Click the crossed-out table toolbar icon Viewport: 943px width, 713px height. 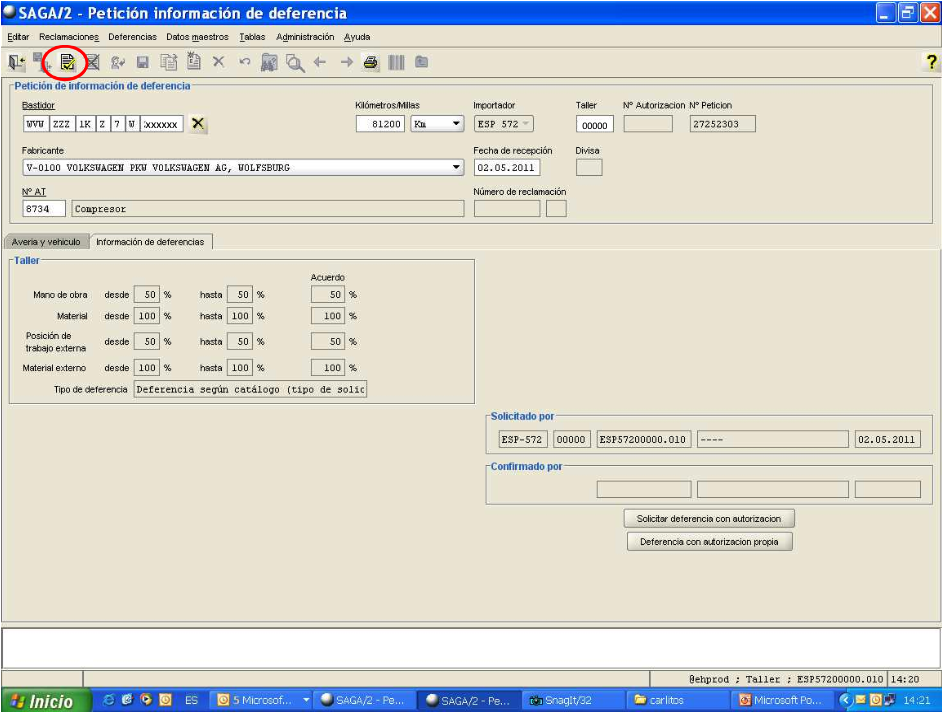(93, 62)
